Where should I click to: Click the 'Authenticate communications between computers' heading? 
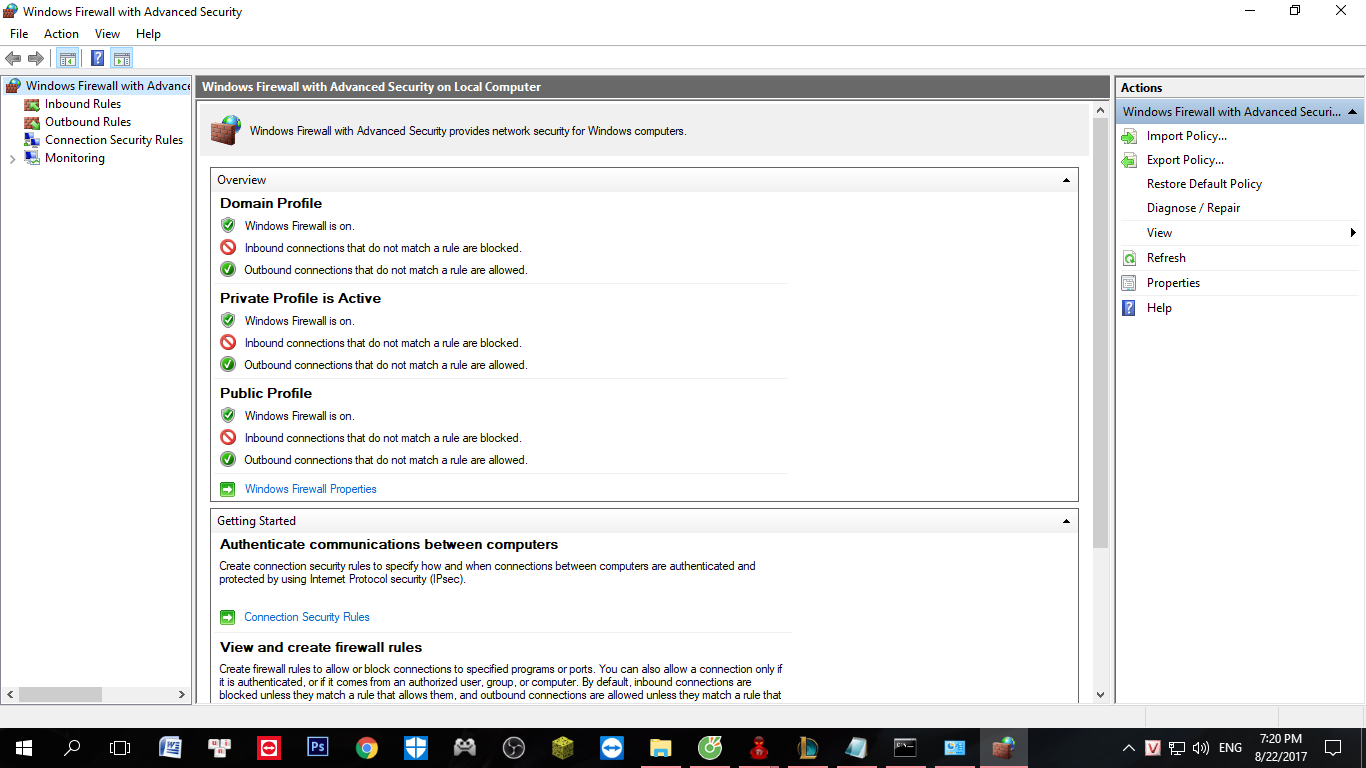click(389, 545)
